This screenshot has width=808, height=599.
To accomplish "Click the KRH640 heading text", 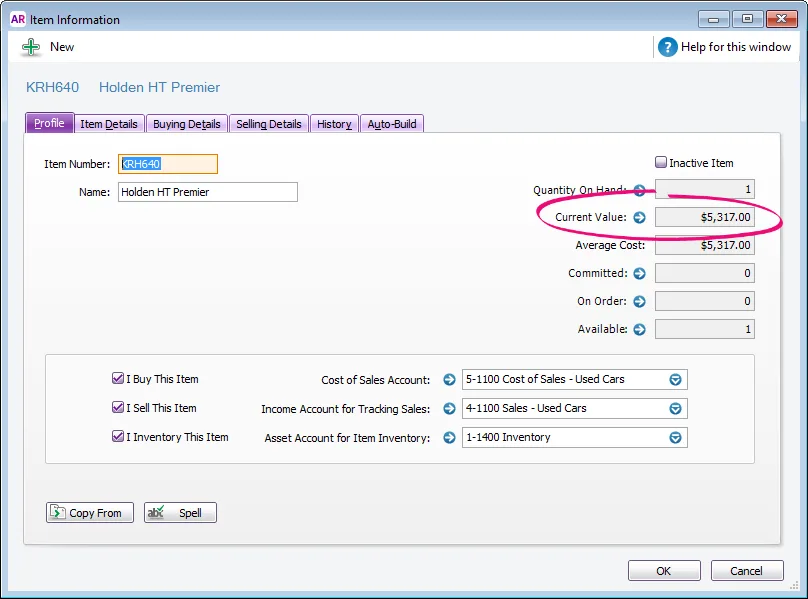I will (53, 87).
